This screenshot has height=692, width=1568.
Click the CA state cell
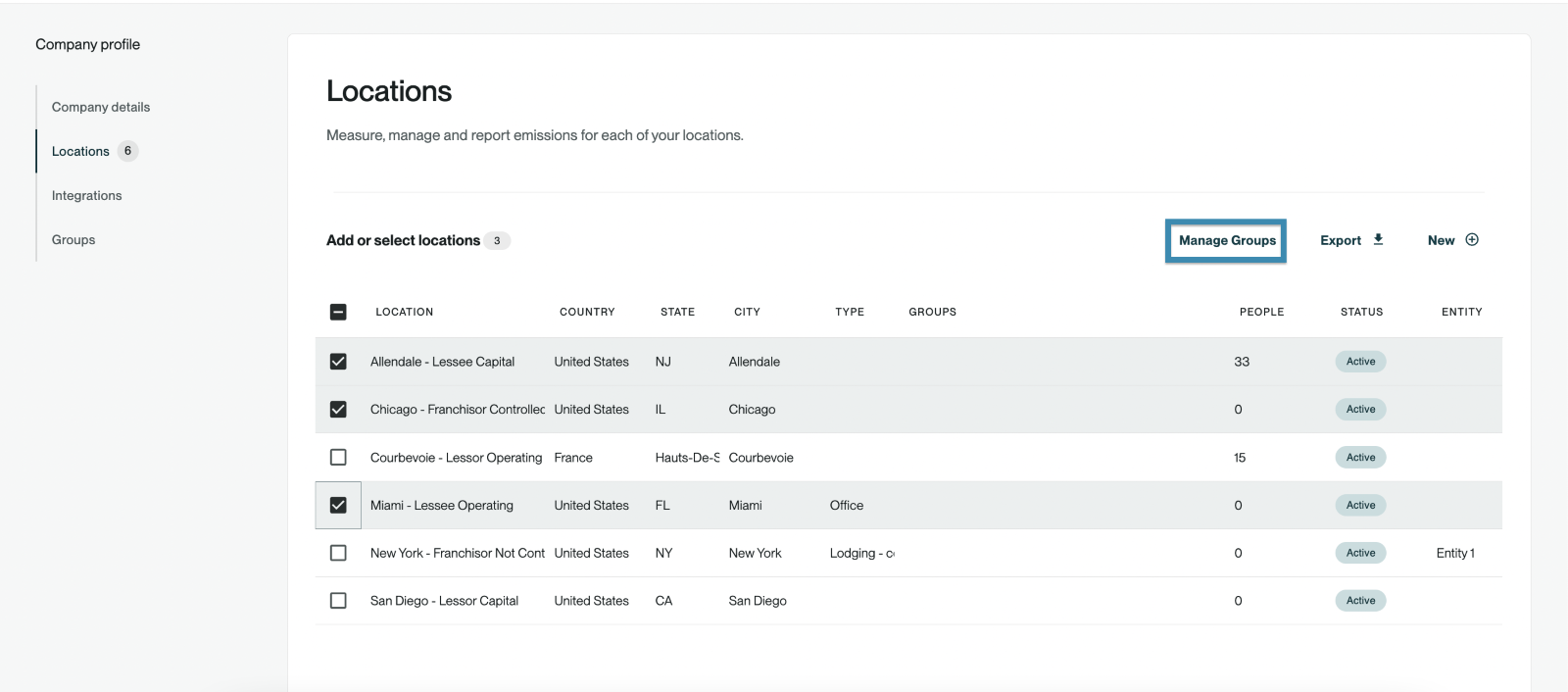pyautogui.click(x=663, y=601)
